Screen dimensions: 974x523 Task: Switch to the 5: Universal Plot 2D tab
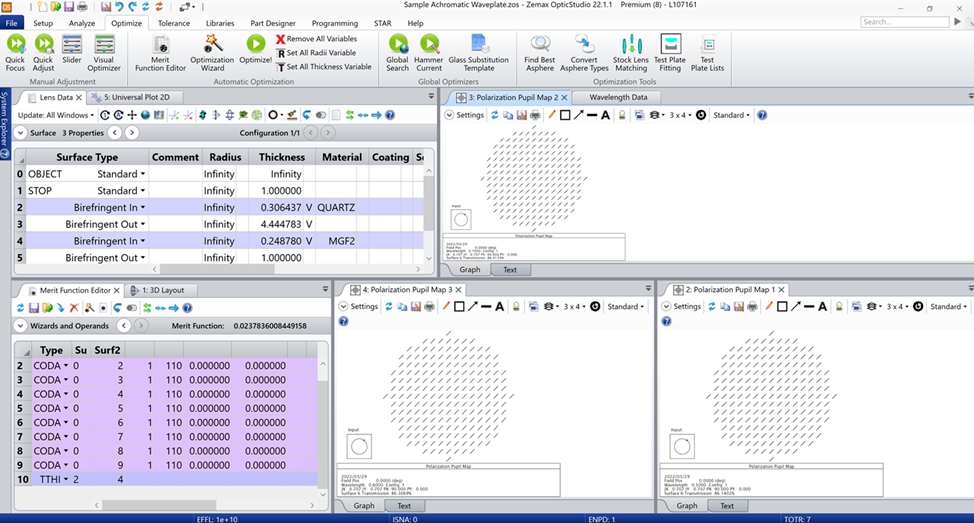tap(134, 97)
